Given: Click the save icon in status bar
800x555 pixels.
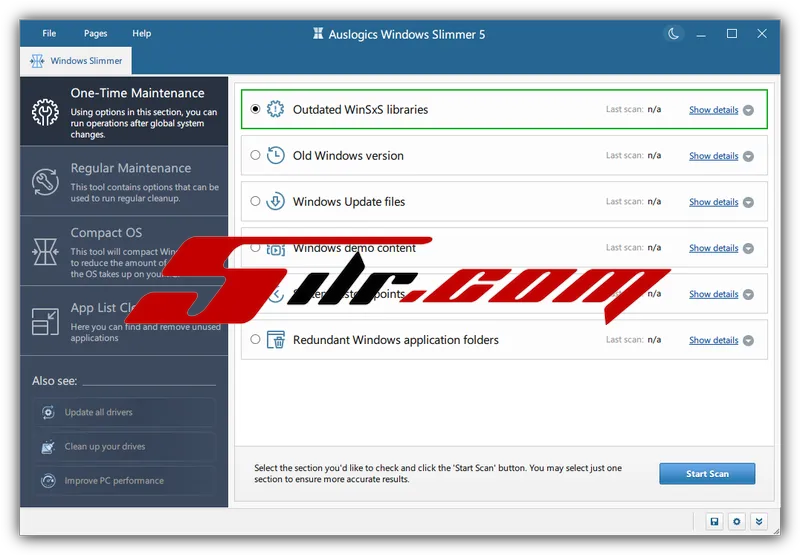Looking at the screenshot, I should pyautogui.click(x=714, y=521).
